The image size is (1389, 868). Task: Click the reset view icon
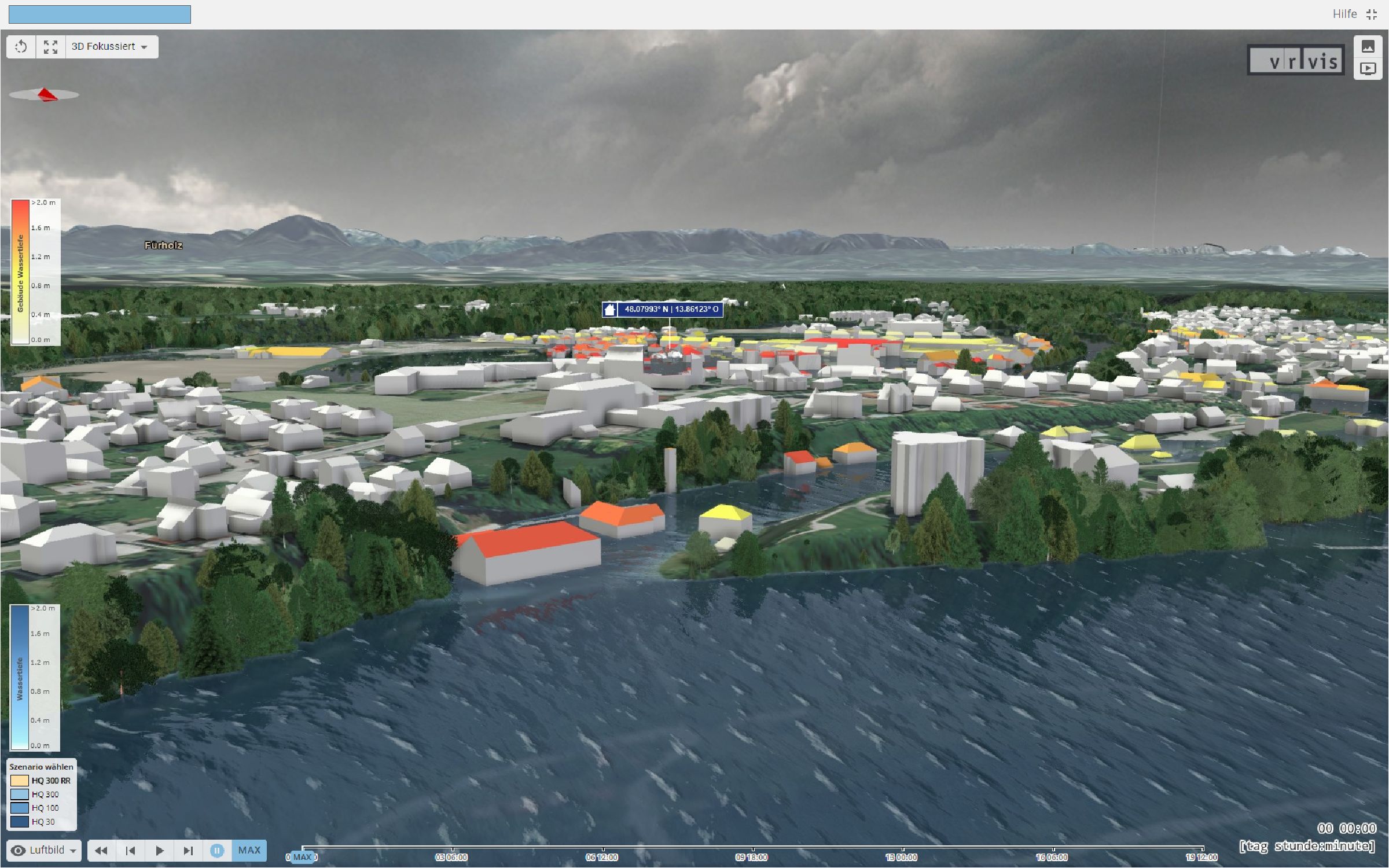(x=21, y=47)
